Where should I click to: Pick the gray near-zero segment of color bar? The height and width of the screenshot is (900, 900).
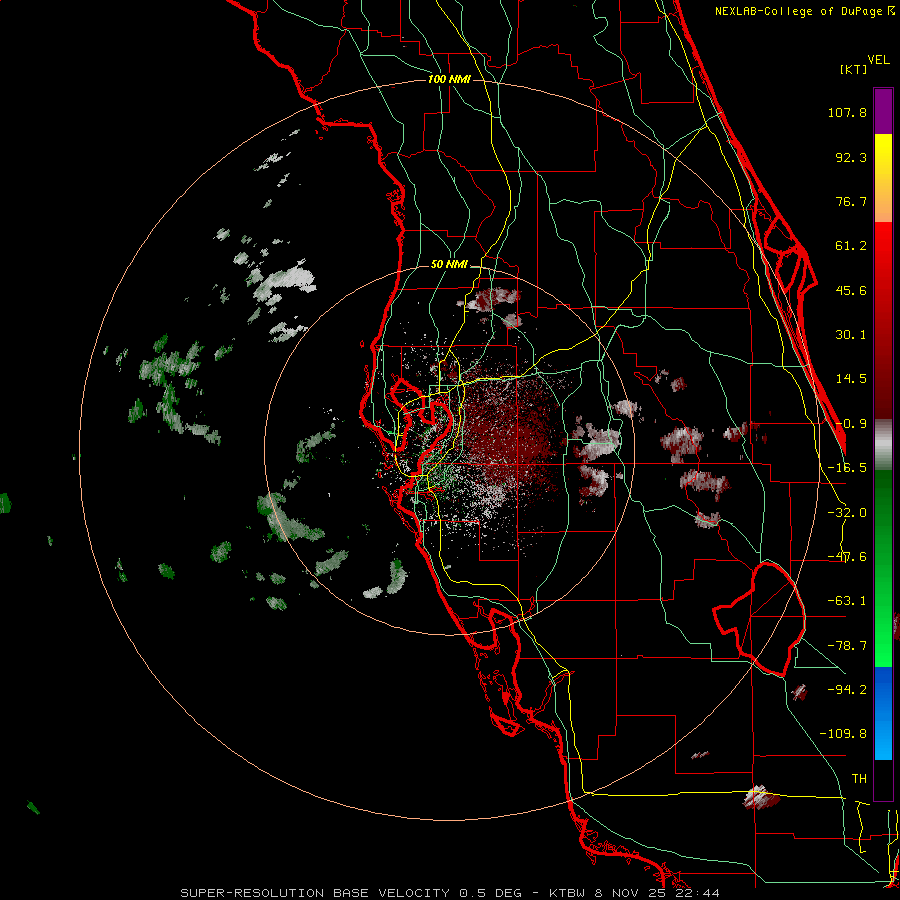click(883, 445)
